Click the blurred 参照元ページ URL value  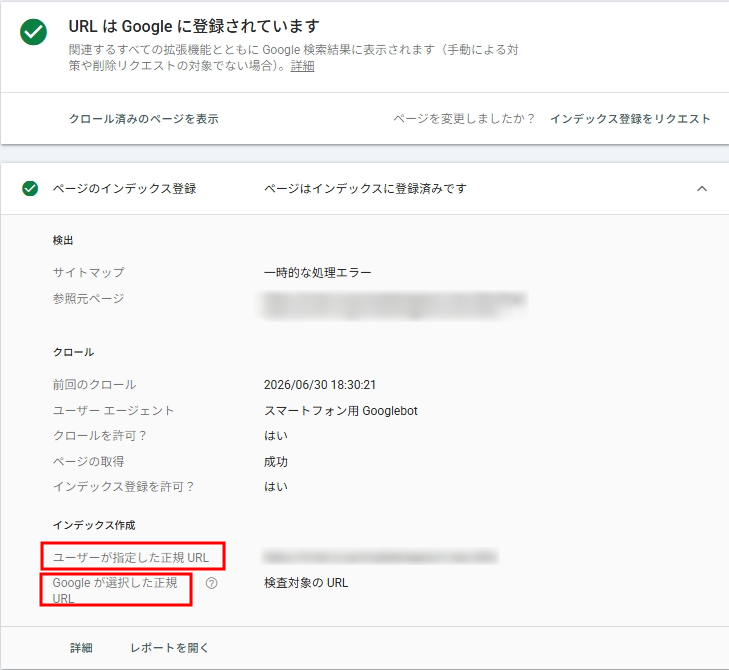[395, 305]
